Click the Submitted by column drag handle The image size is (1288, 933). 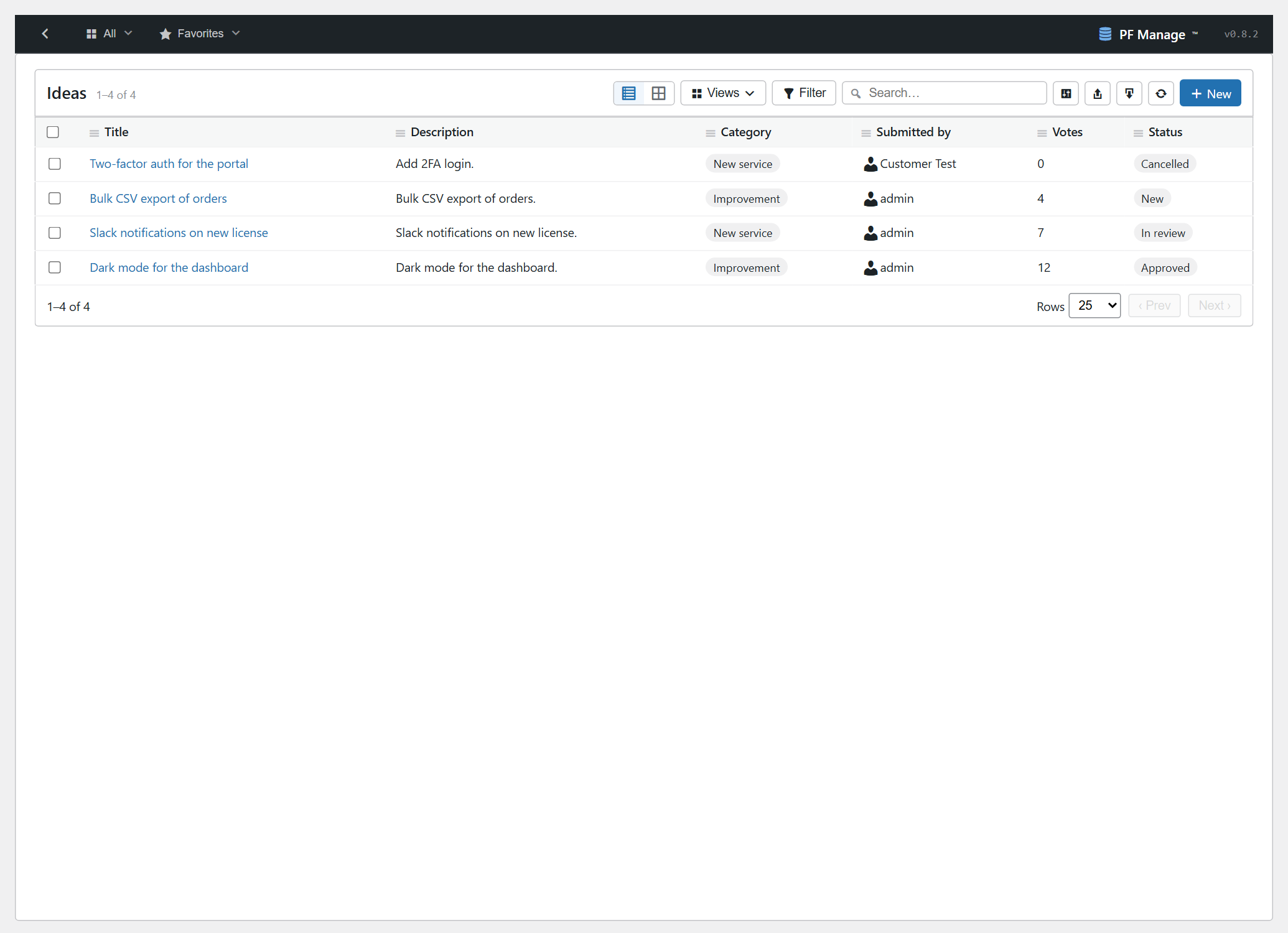point(866,133)
